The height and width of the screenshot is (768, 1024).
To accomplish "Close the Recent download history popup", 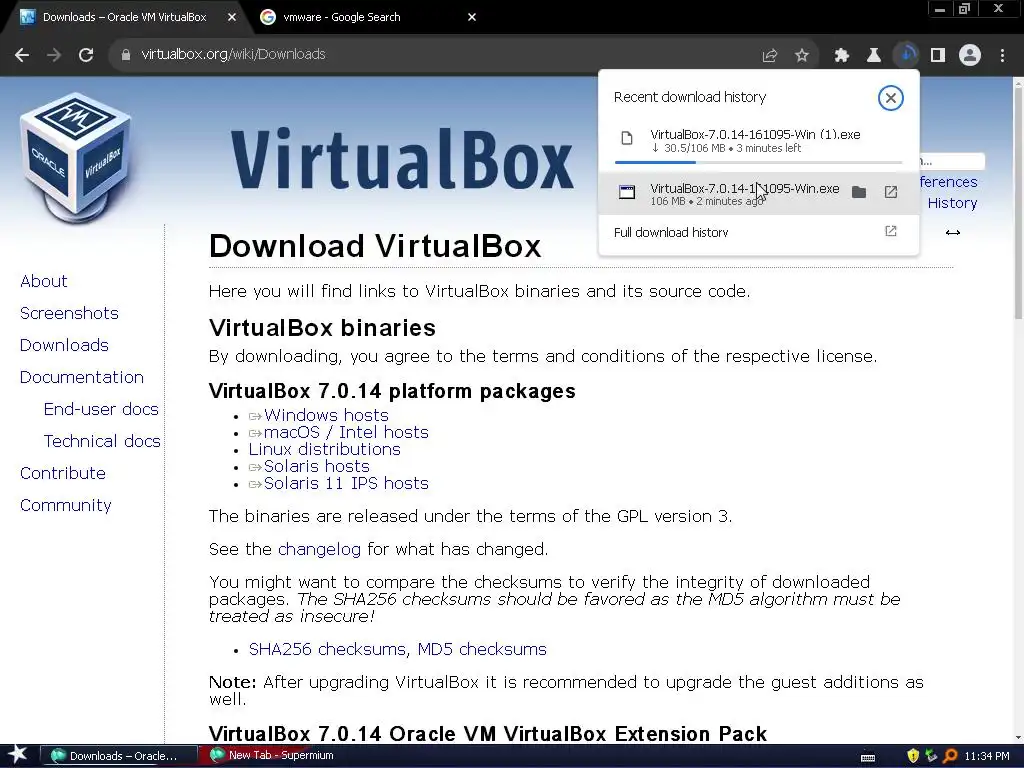I will [x=890, y=98].
